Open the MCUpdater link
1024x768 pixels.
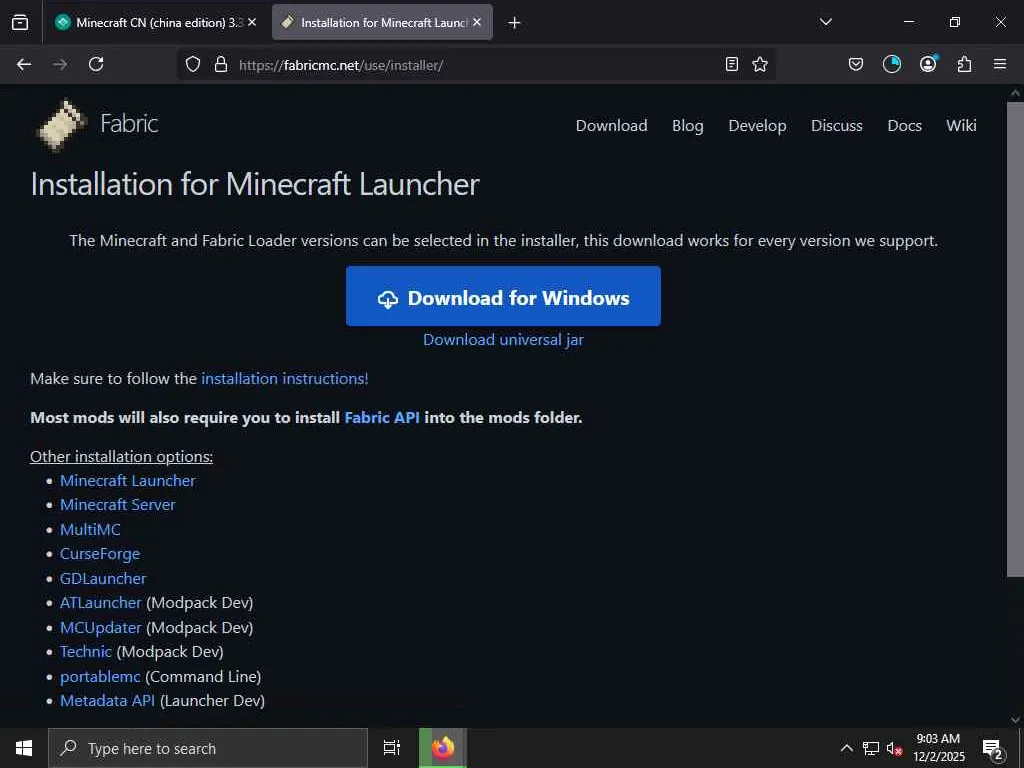(x=101, y=628)
